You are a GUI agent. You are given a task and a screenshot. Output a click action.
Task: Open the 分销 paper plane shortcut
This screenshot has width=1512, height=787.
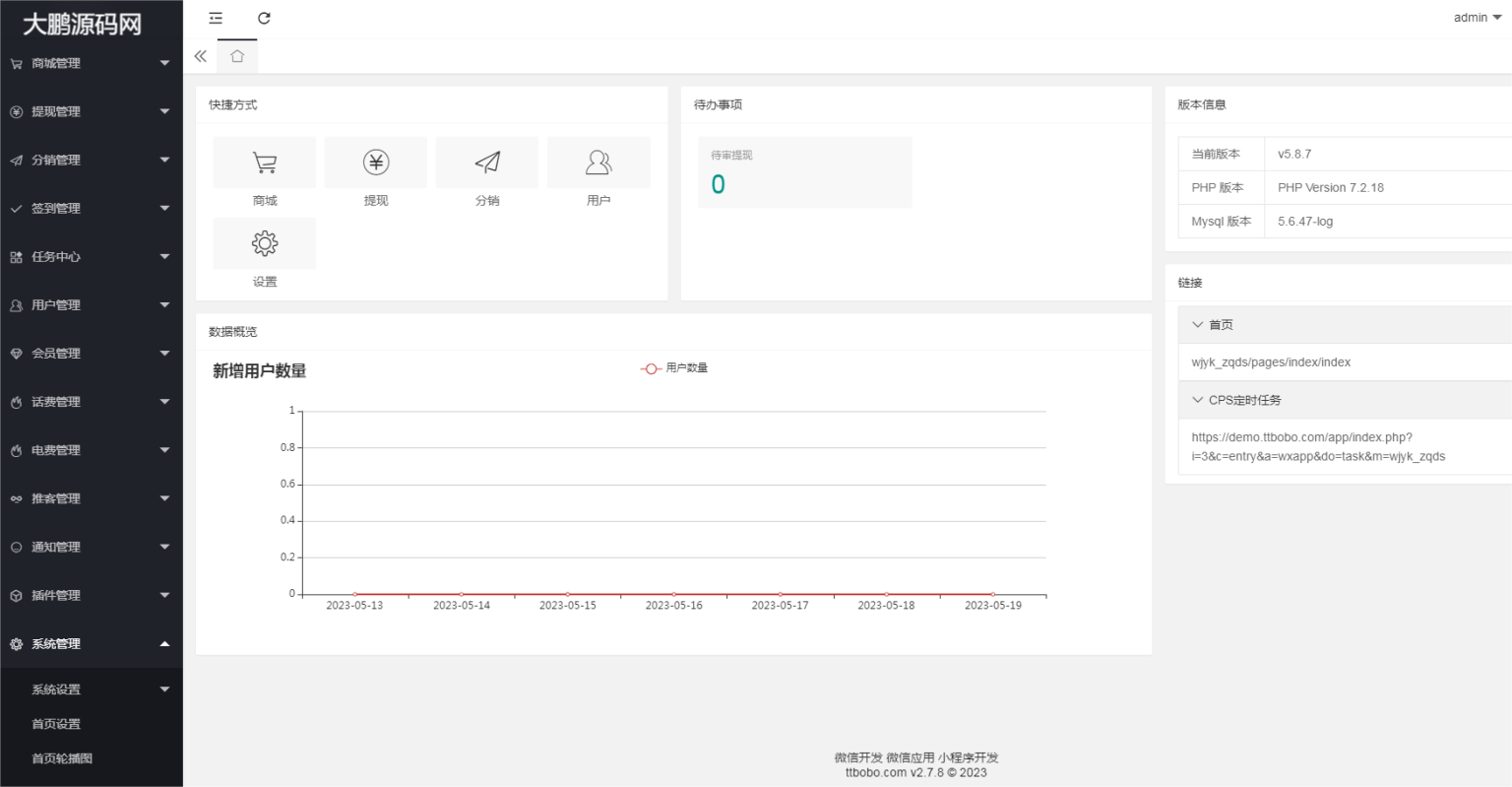[487, 164]
